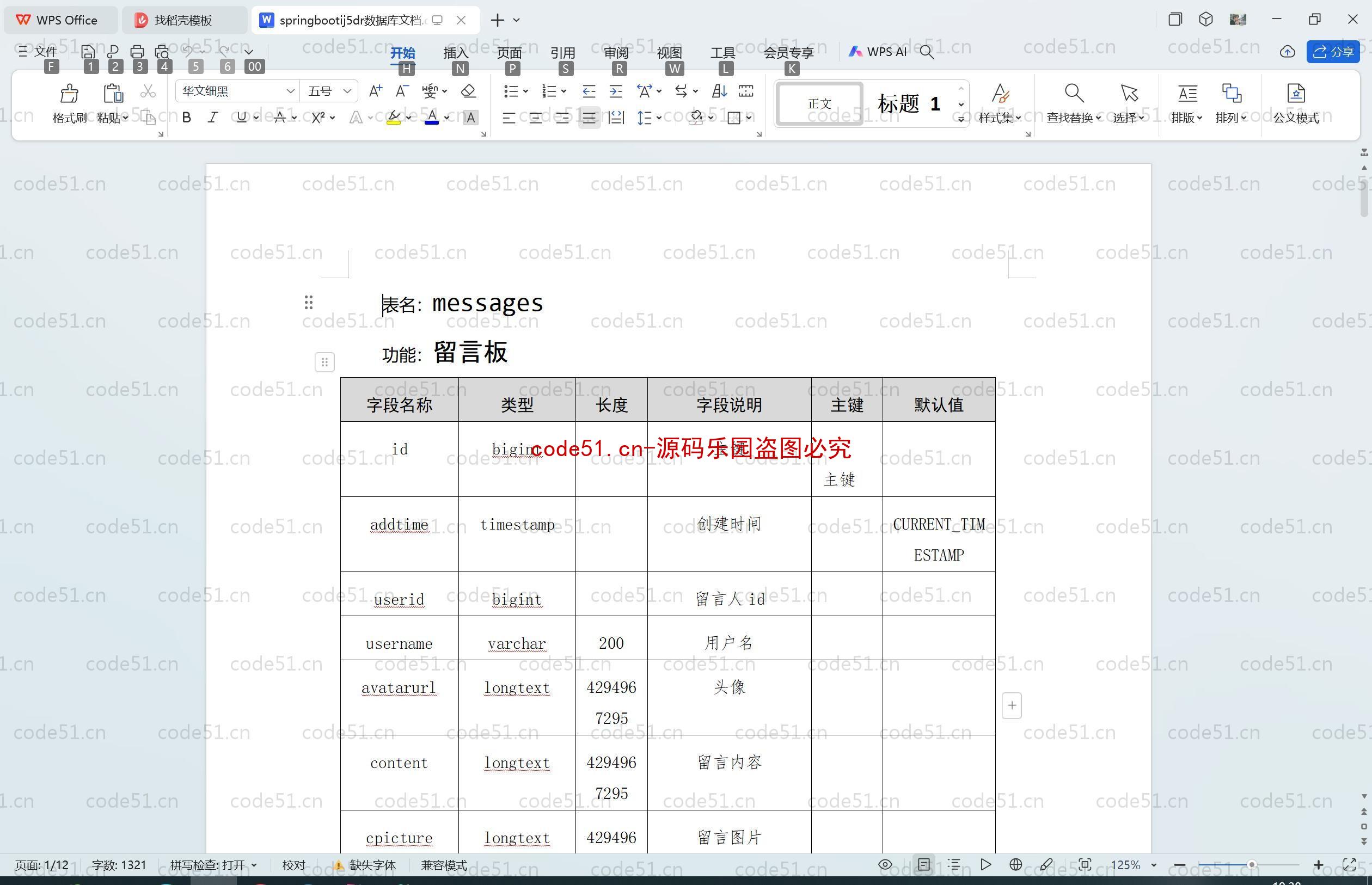The height and width of the screenshot is (885, 1372).
Task: Open the font size dropdown
Action: 347,91
